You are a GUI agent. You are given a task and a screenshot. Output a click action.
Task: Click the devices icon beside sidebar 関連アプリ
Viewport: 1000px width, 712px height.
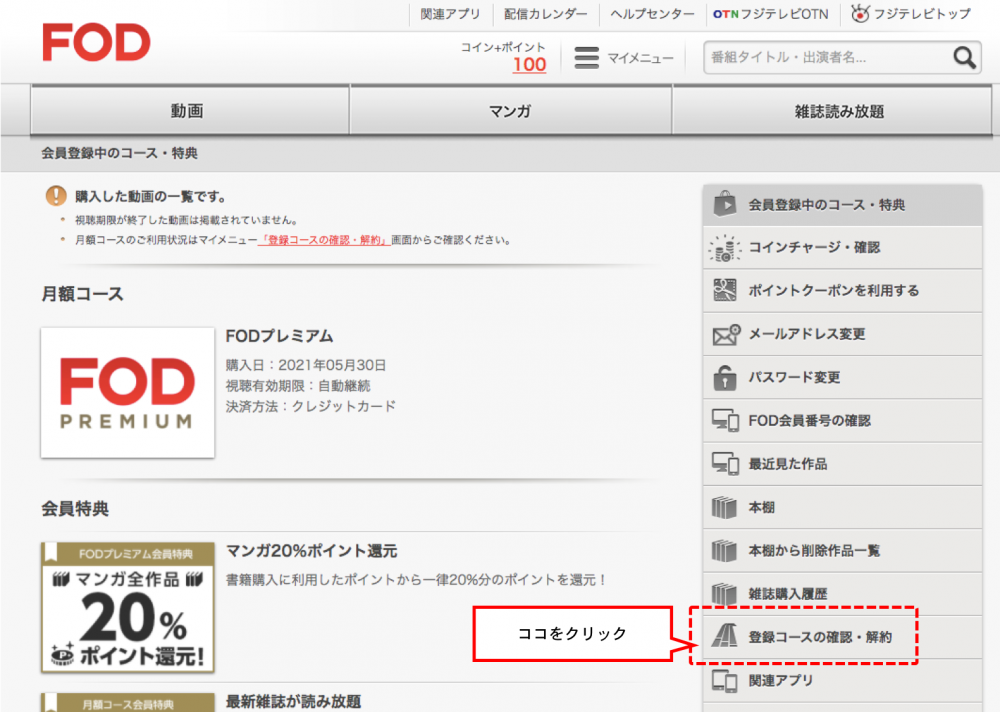point(724,681)
